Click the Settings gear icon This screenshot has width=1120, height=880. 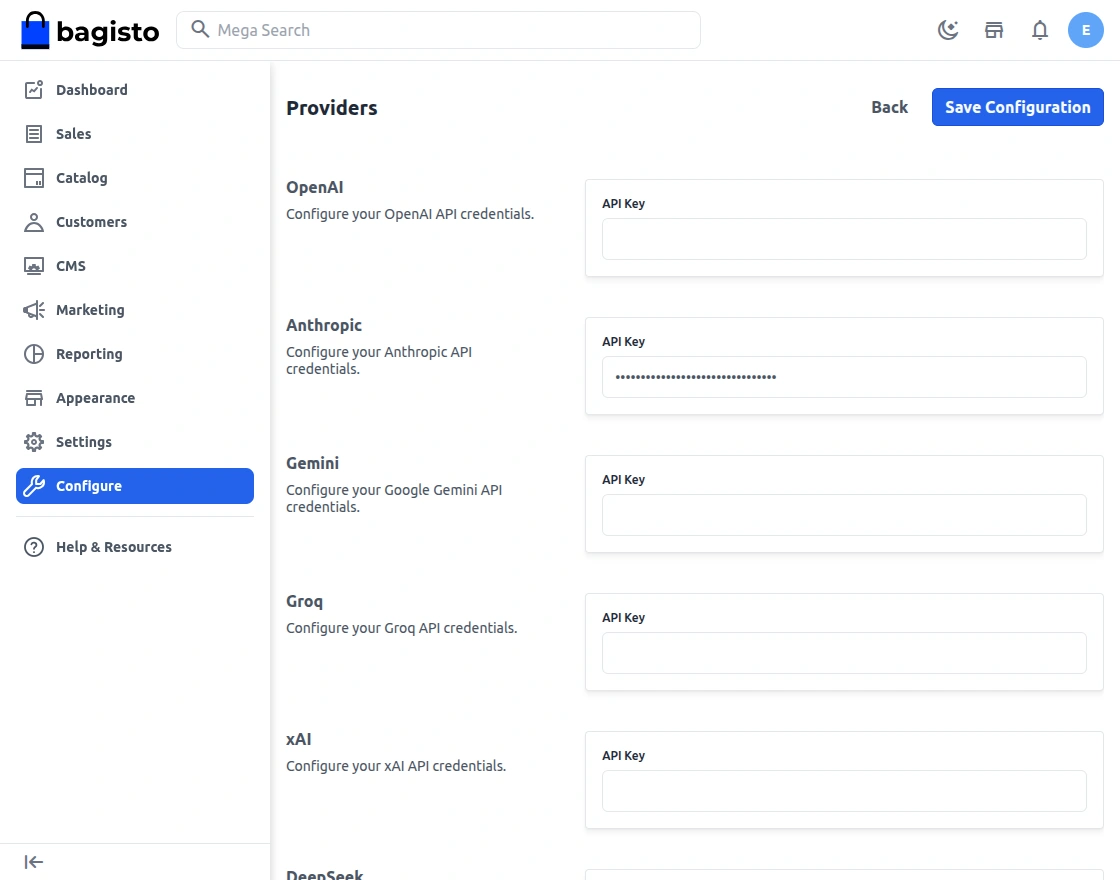34,442
